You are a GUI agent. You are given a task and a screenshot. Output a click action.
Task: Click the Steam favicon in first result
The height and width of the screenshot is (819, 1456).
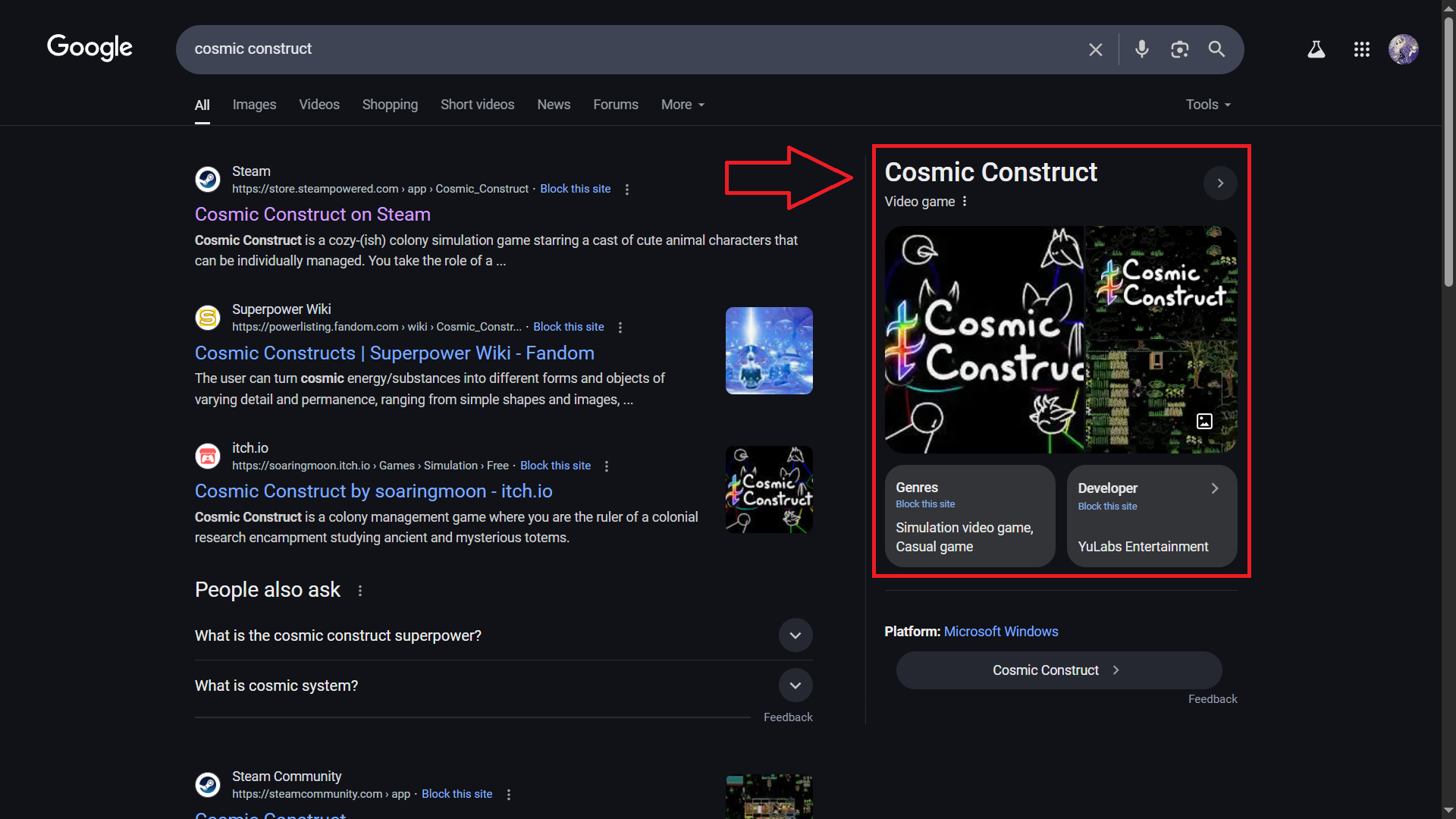(x=208, y=180)
